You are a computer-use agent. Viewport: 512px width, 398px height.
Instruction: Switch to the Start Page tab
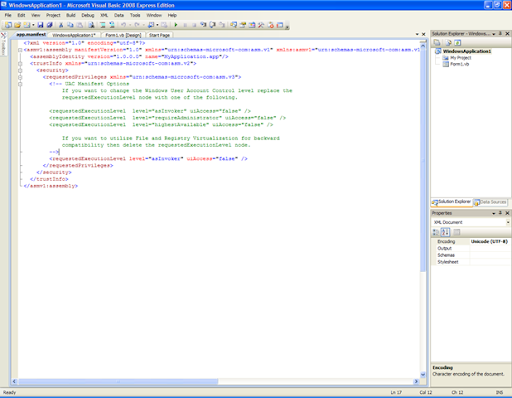(159, 35)
